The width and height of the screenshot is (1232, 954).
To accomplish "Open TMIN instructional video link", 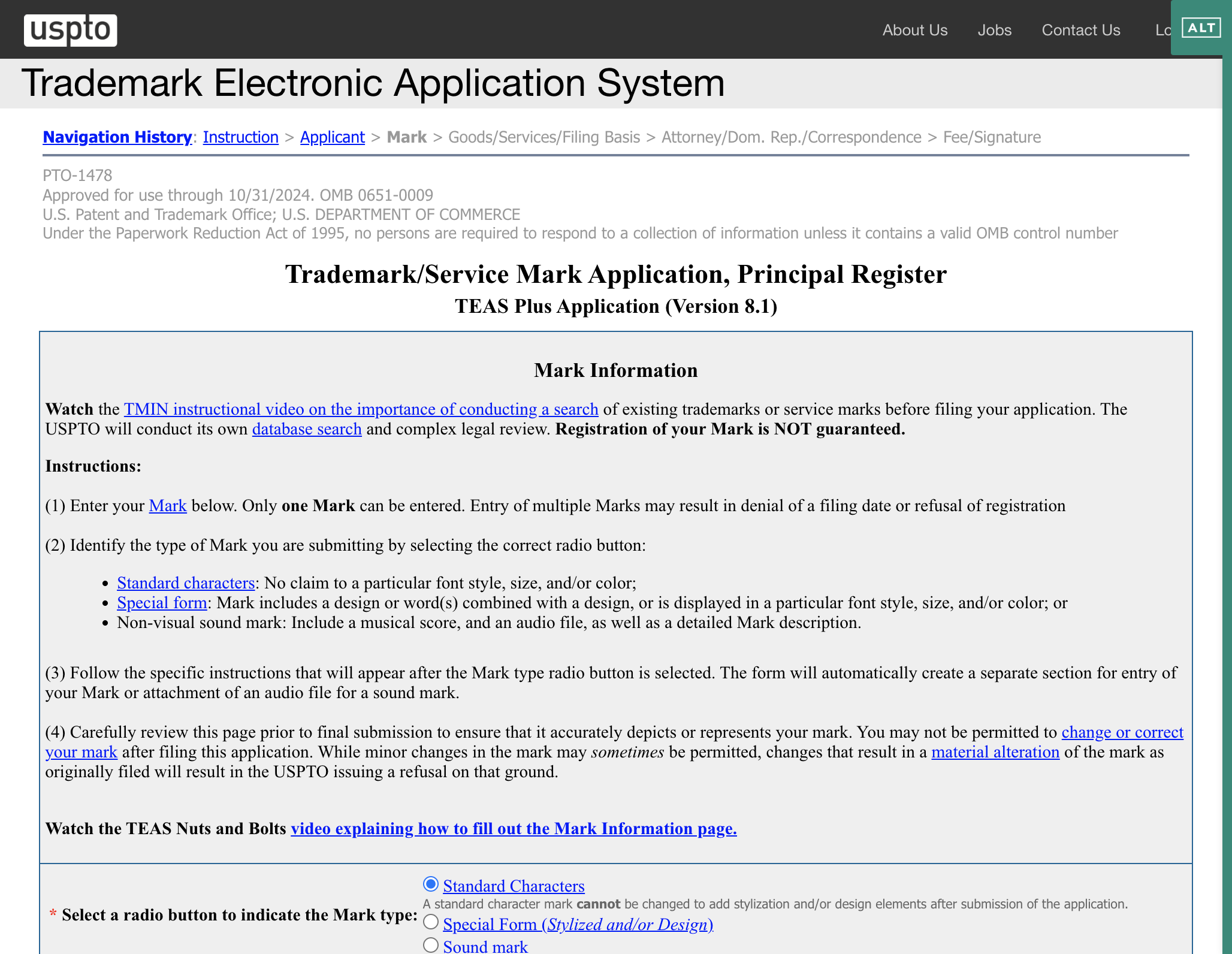I will [361, 409].
